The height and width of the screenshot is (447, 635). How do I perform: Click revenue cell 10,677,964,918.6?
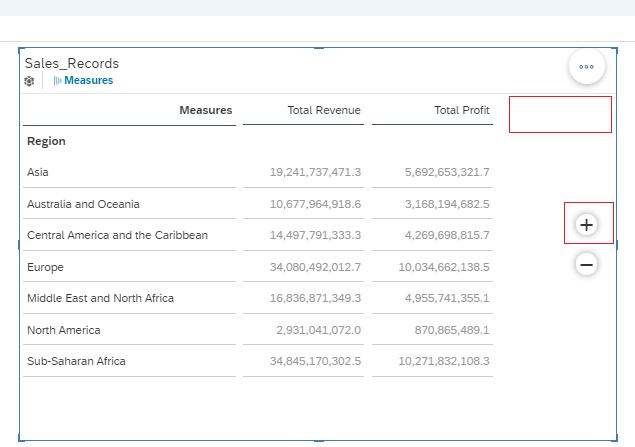pyautogui.click(x=315, y=204)
